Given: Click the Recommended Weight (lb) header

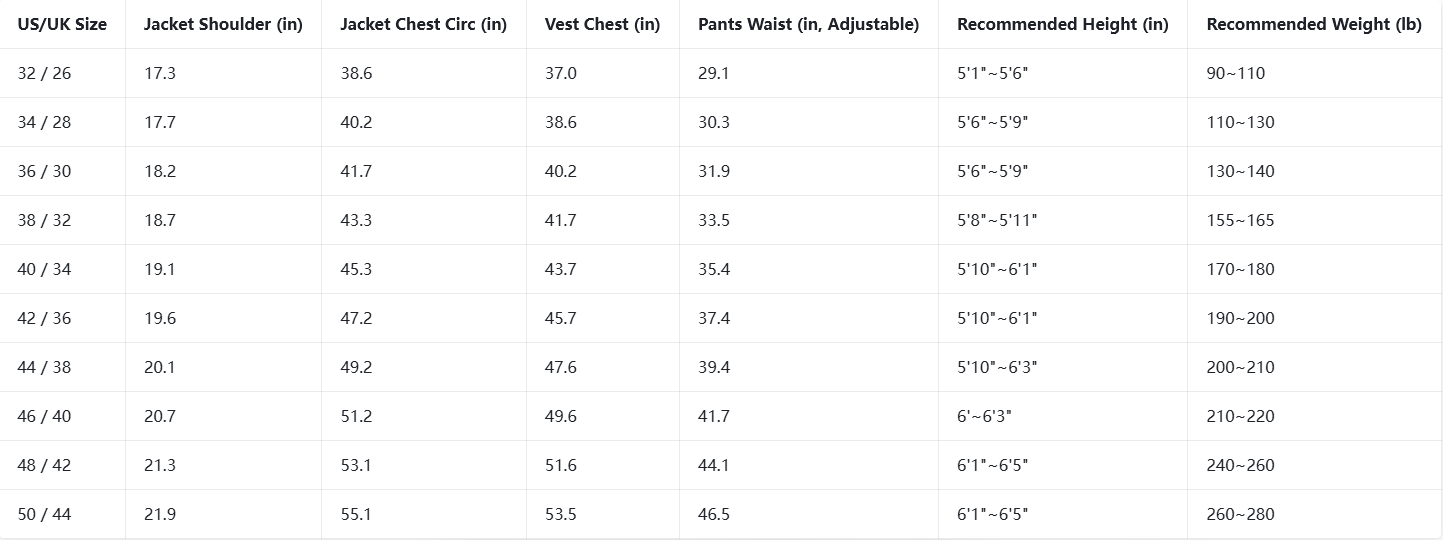Looking at the screenshot, I should 1313,24.
